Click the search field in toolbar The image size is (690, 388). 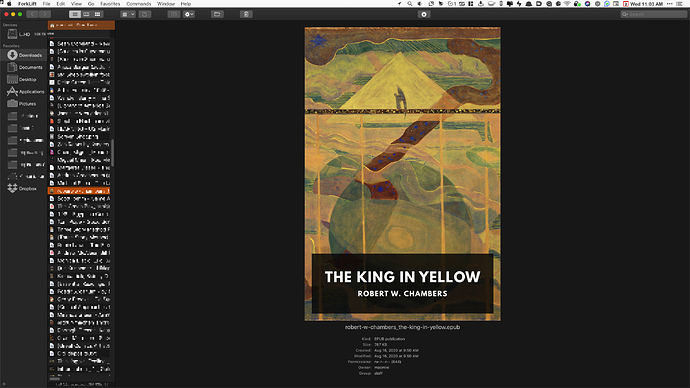point(653,14)
